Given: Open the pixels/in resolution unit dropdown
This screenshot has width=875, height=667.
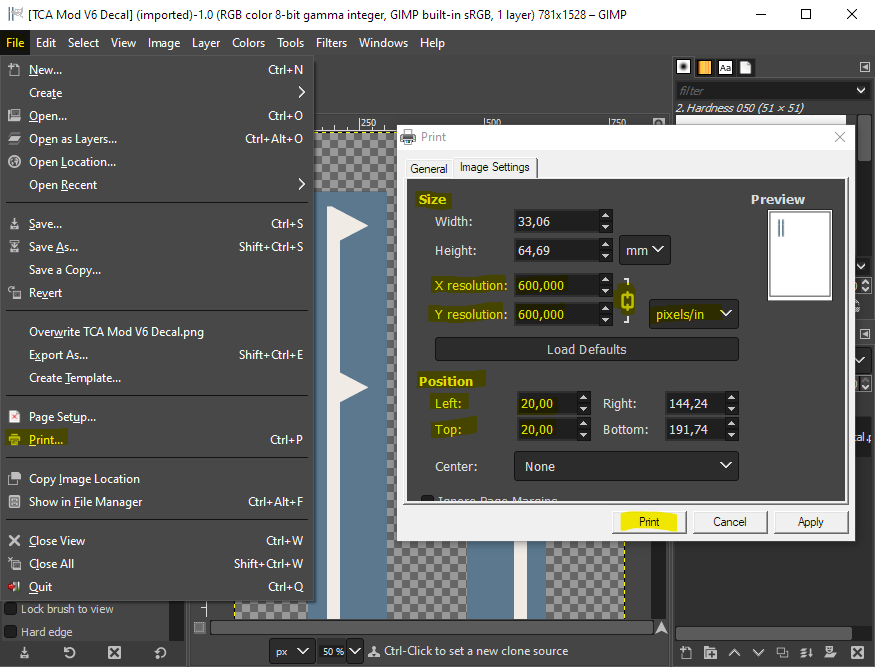Looking at the screenshot, I should (694, 314).
